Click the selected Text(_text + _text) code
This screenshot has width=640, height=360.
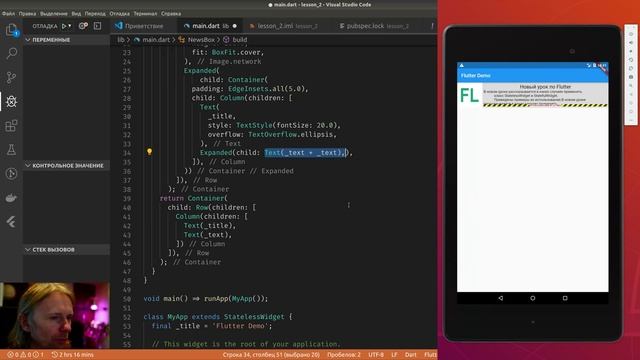point(305,153)
